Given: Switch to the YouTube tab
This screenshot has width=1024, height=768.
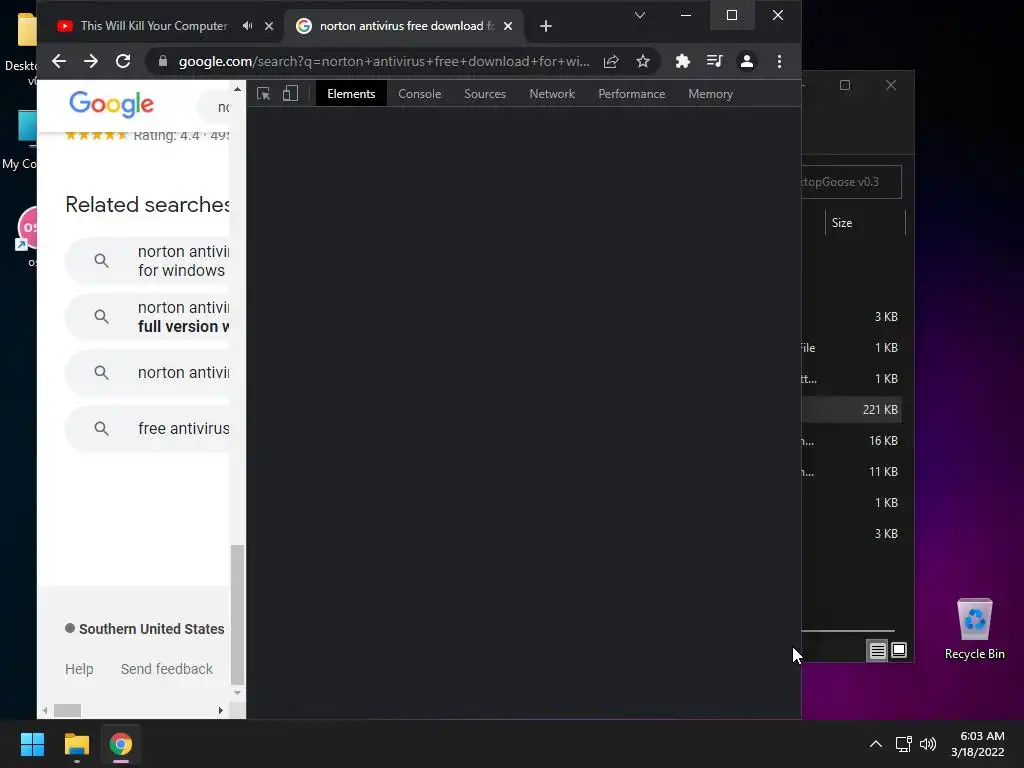Looking at the screenshot, I should pos(153,26).
